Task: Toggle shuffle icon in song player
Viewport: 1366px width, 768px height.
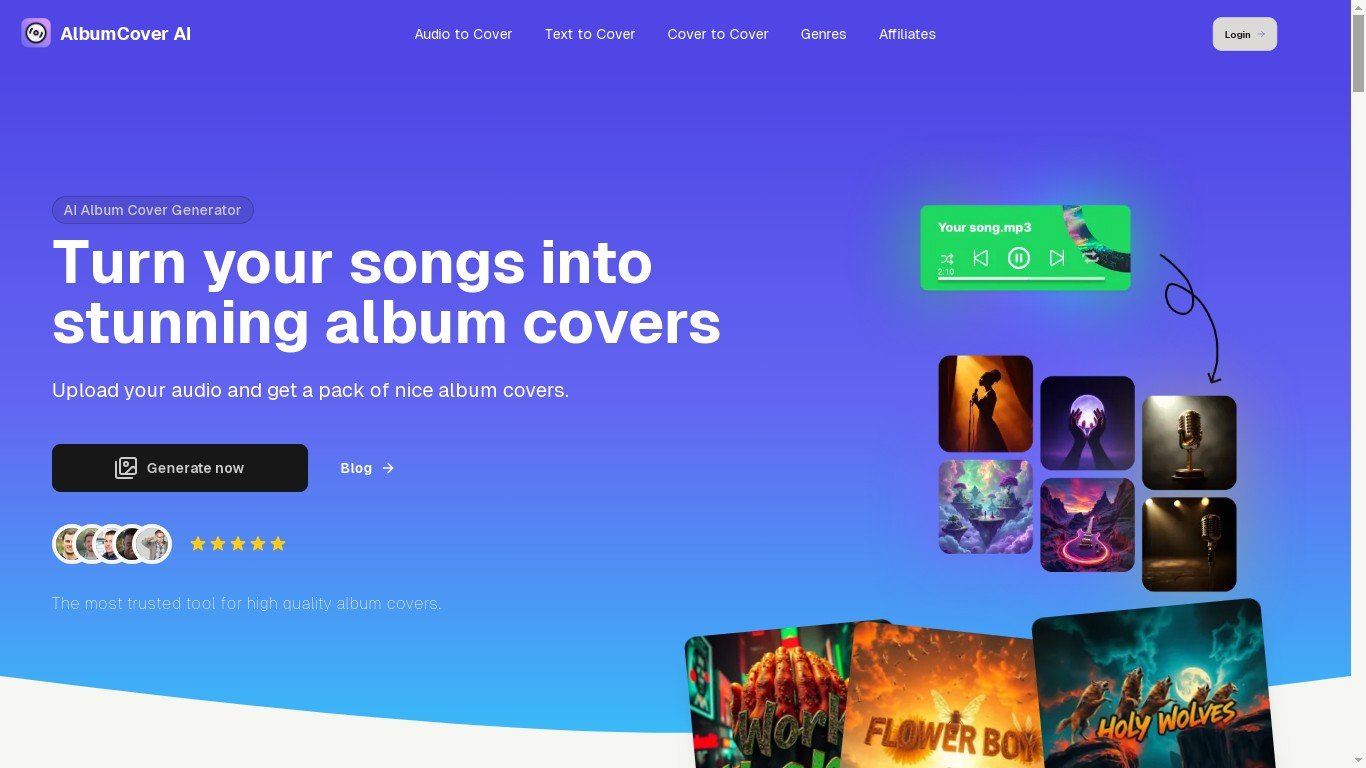Action: click(946, 259)
